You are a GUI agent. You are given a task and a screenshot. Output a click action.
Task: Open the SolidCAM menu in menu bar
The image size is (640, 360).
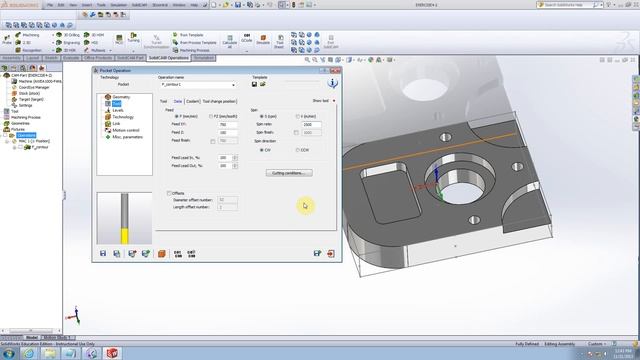(140, 5)
